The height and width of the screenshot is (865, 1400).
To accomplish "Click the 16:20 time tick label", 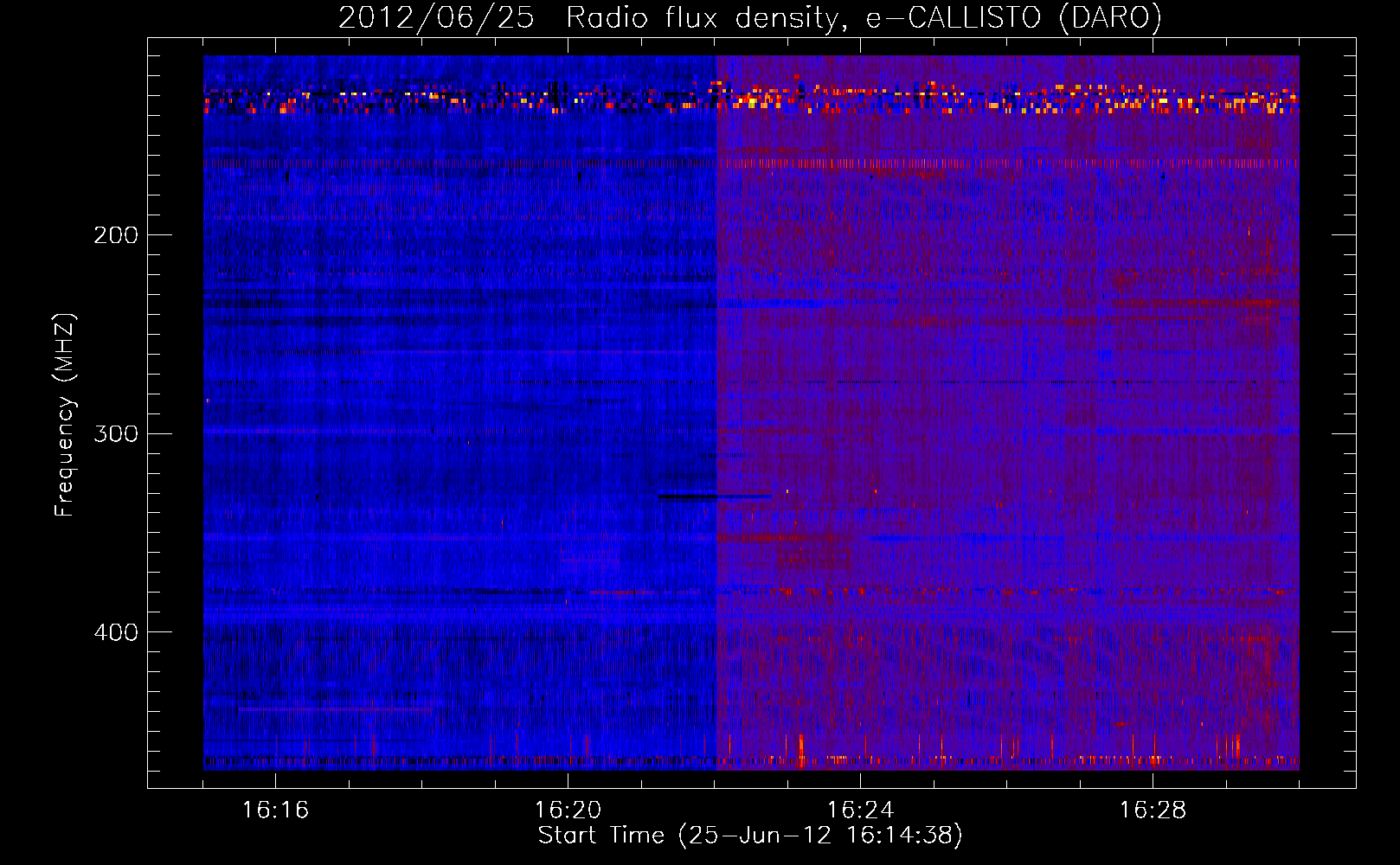I will pyautogui.click(x=568, y=811).
